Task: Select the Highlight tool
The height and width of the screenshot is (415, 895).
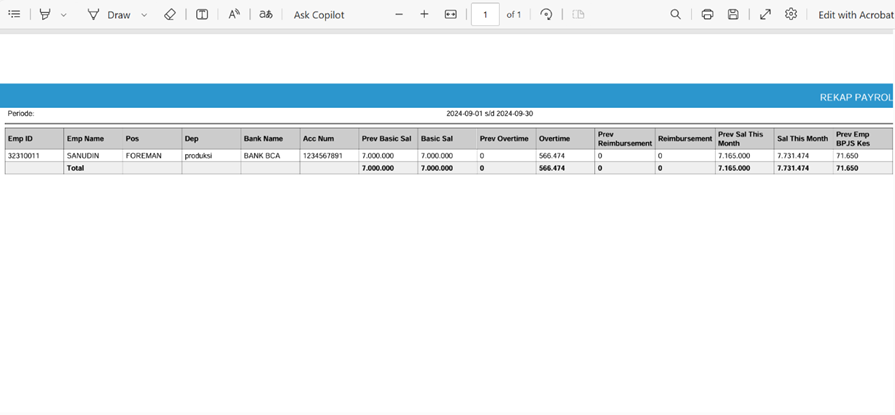Action: [x=45, y=15]
